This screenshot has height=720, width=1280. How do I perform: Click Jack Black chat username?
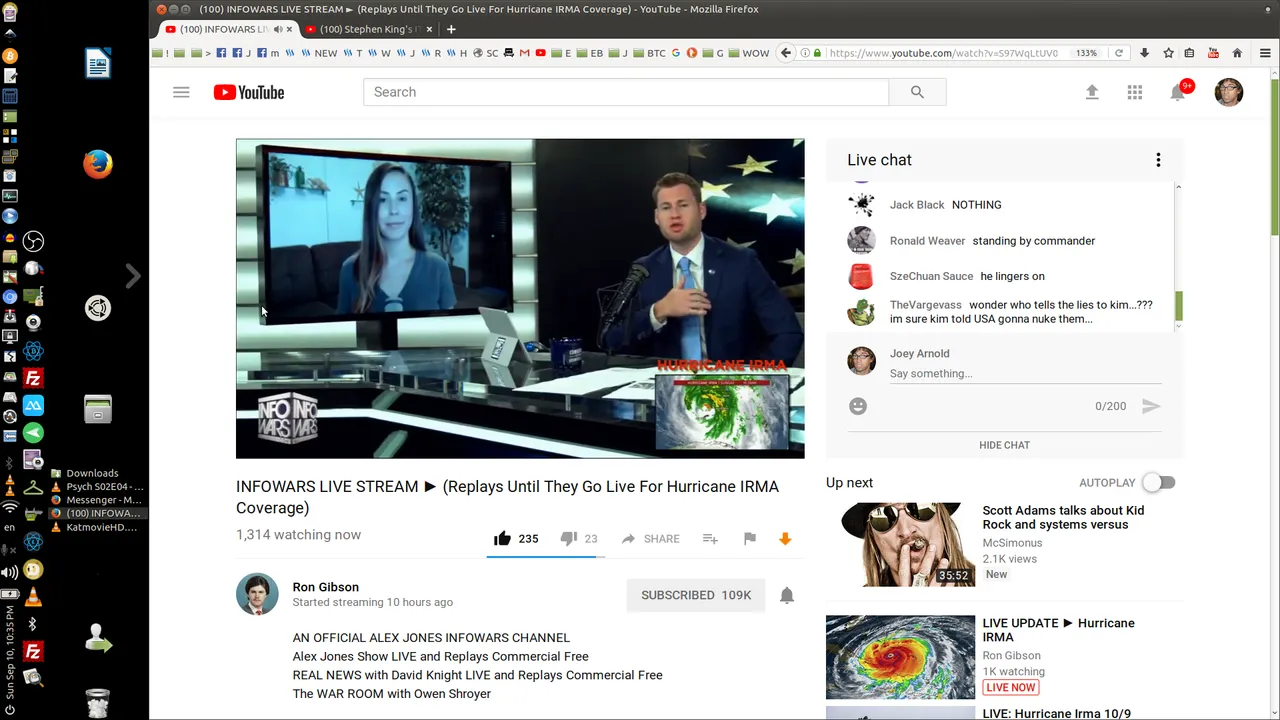(x=917, y=204)
